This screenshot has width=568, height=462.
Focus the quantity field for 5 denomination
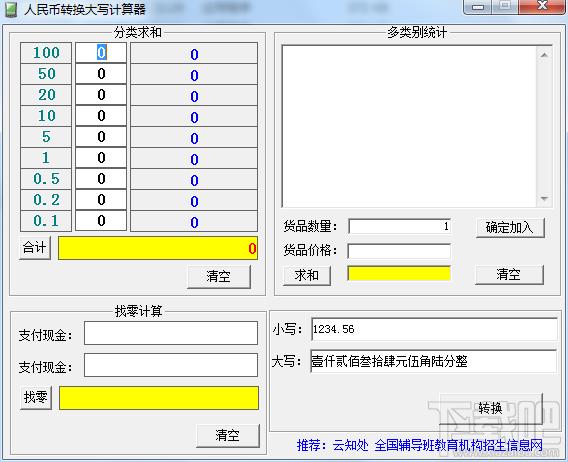(101, 137)
